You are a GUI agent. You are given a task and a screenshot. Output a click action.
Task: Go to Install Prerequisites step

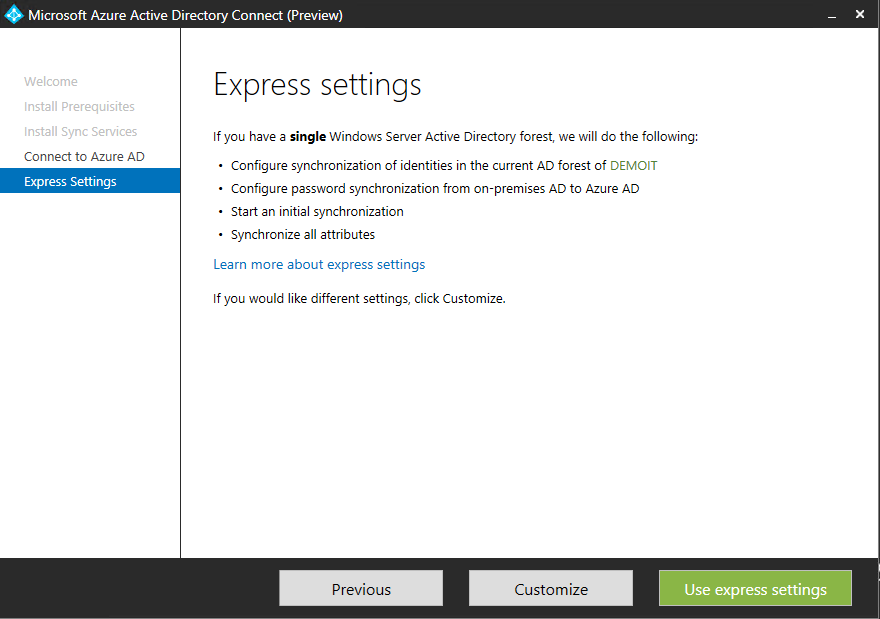click(x=79, y=107)
